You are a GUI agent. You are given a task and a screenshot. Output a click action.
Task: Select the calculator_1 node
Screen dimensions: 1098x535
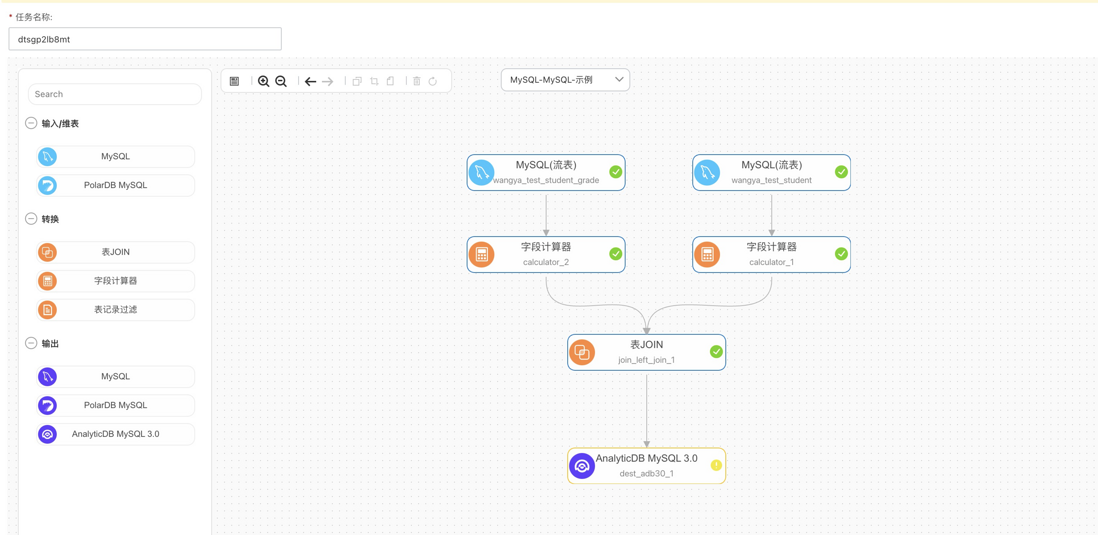click(772, 254)
